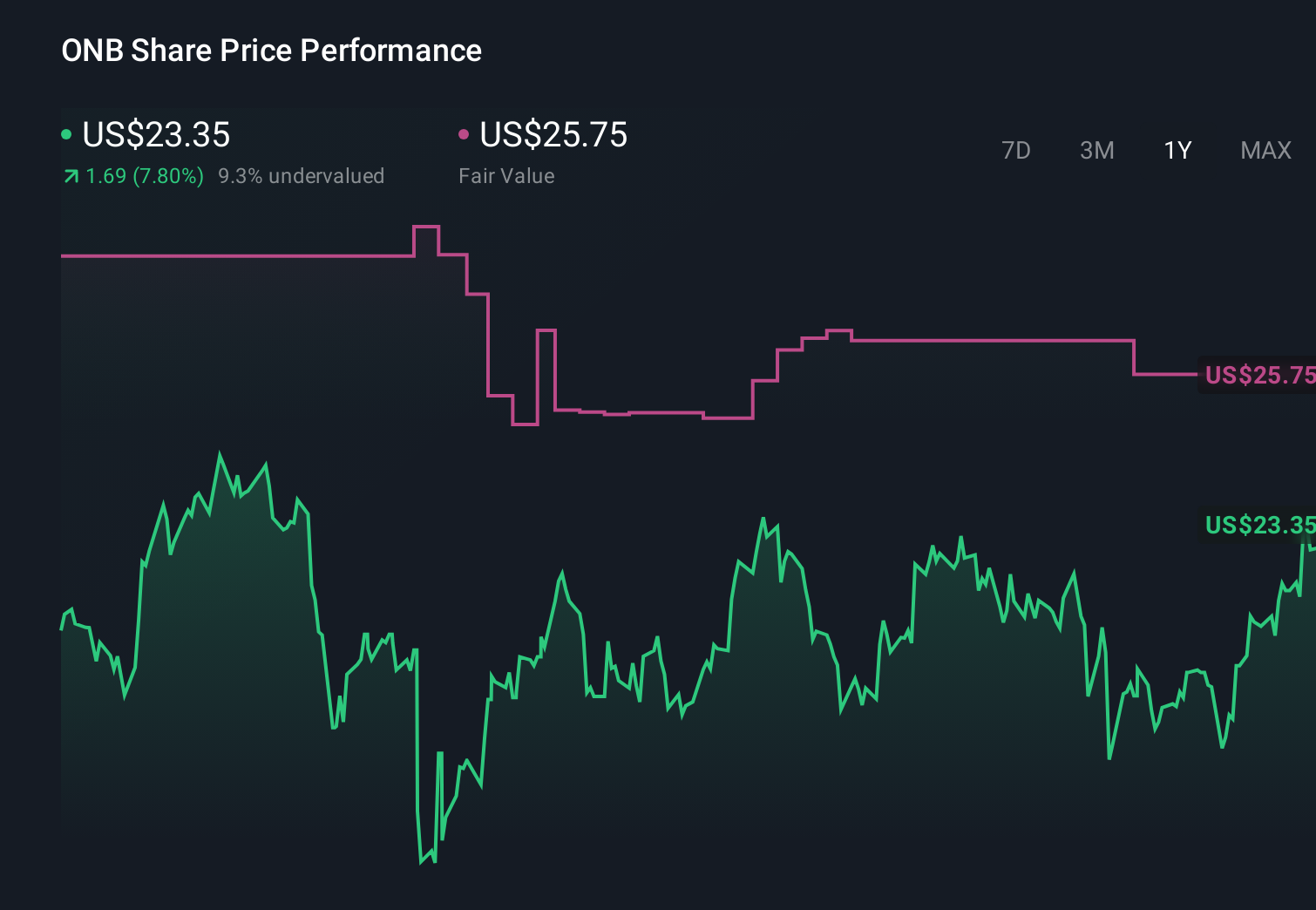Toggle visibility of the Fair Value series
The height and width of the screenshot is (910, 1316).
pos(465,133)
